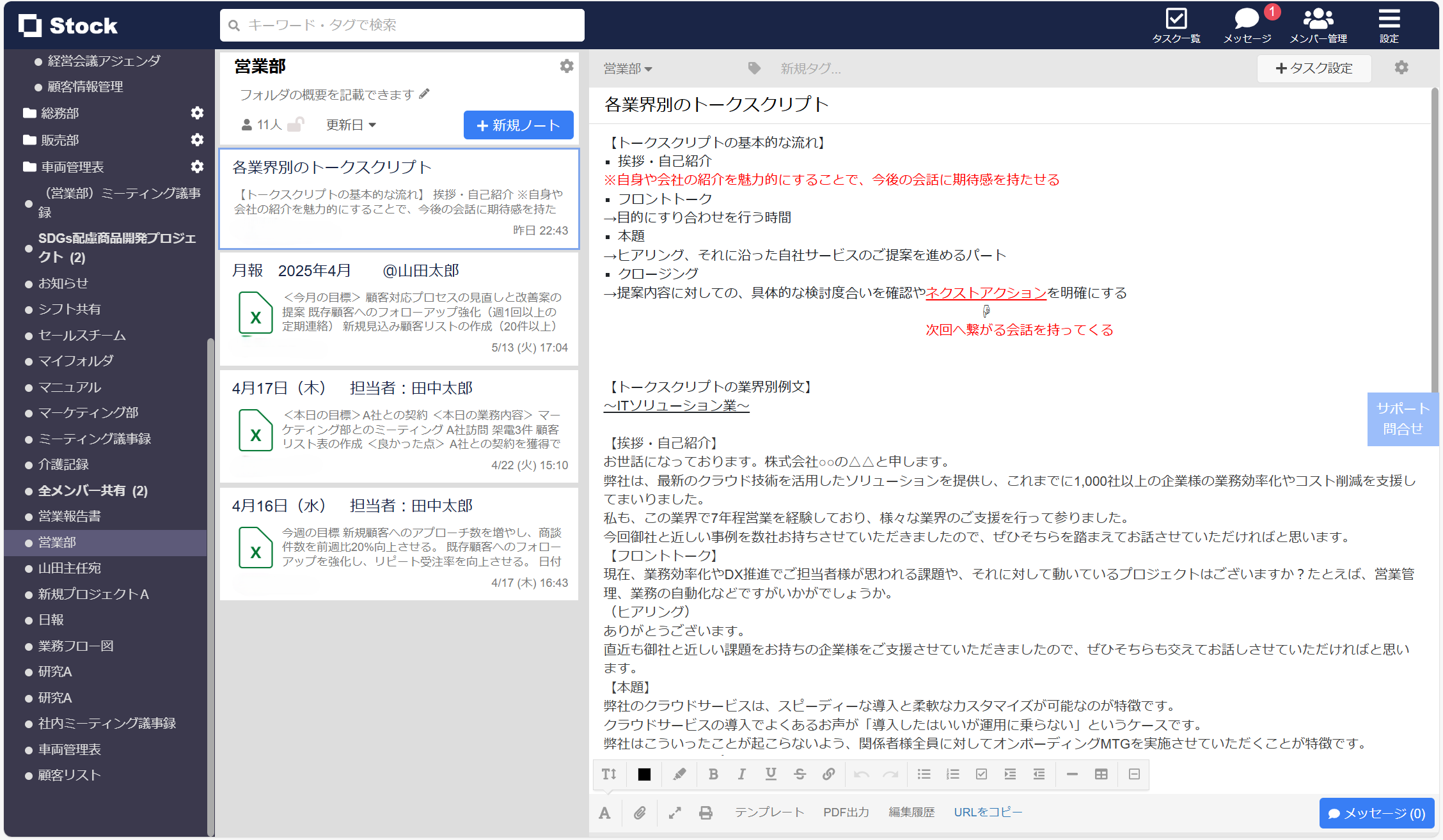The height and width of the screenshot is (840, 1443).
Task: Undo the last edit
Action: point(862,774)
